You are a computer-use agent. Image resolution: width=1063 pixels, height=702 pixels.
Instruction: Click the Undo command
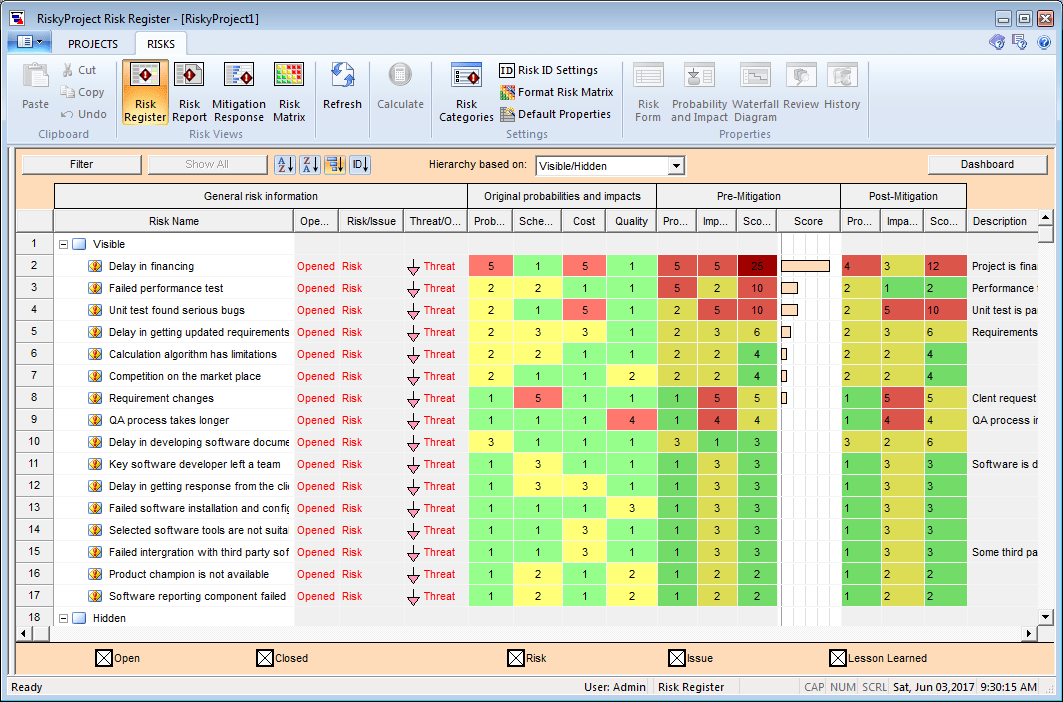click(x=83, y=114)
